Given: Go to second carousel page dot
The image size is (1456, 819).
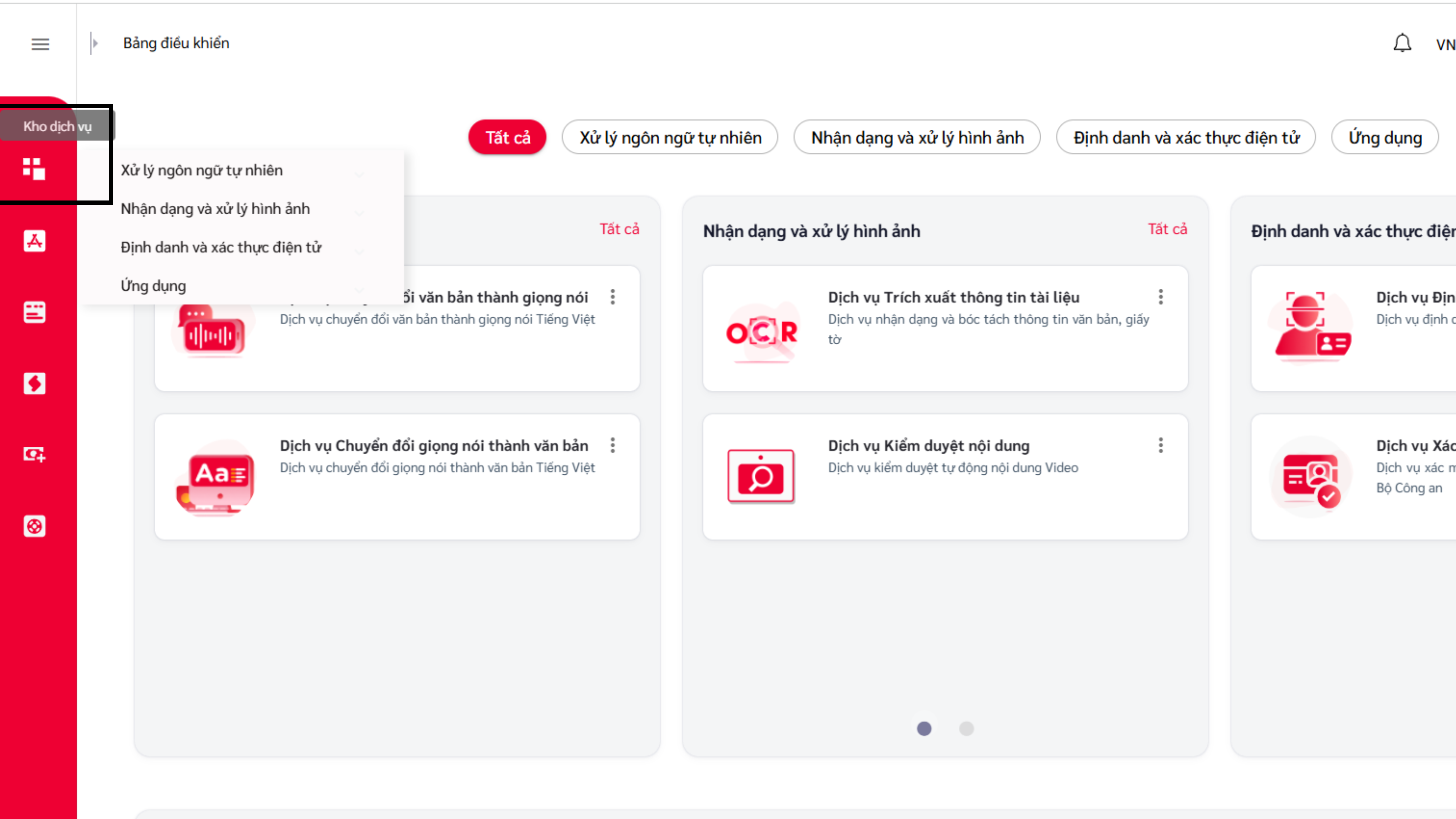Looking at the screenshot, I should coord(967,729).
